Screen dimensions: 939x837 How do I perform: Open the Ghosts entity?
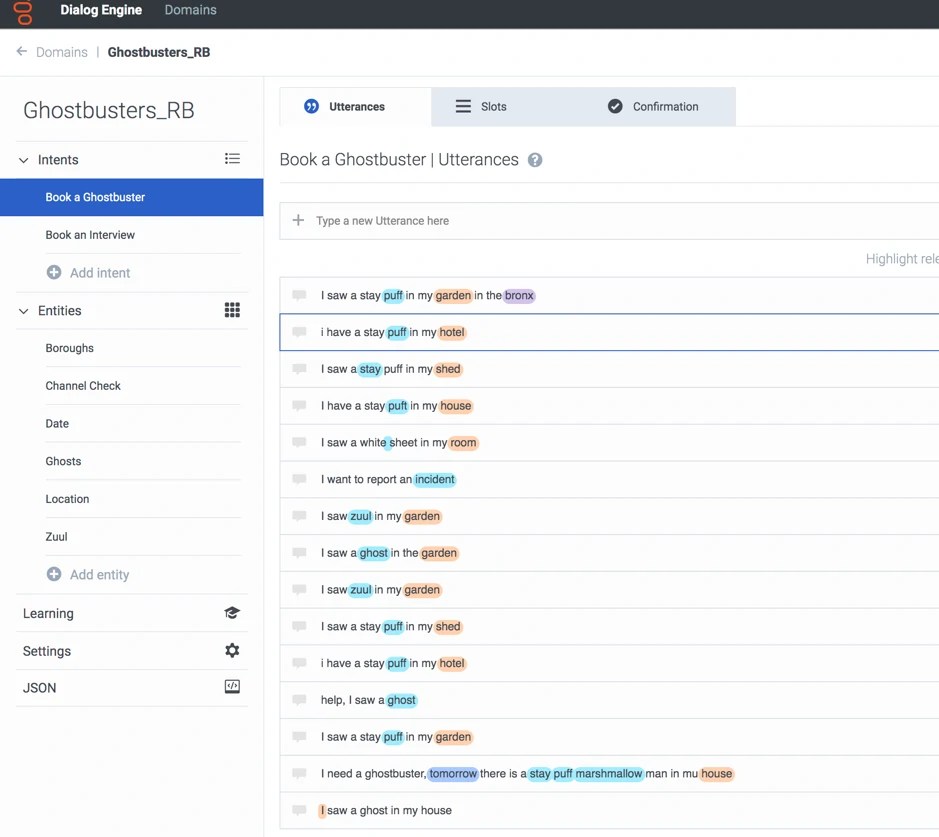pos(63,461)
